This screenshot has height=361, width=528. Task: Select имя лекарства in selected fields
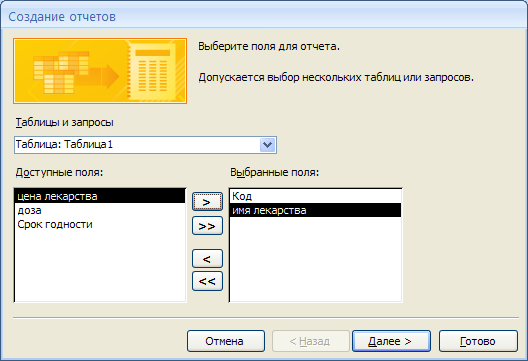tap(316, 210)
